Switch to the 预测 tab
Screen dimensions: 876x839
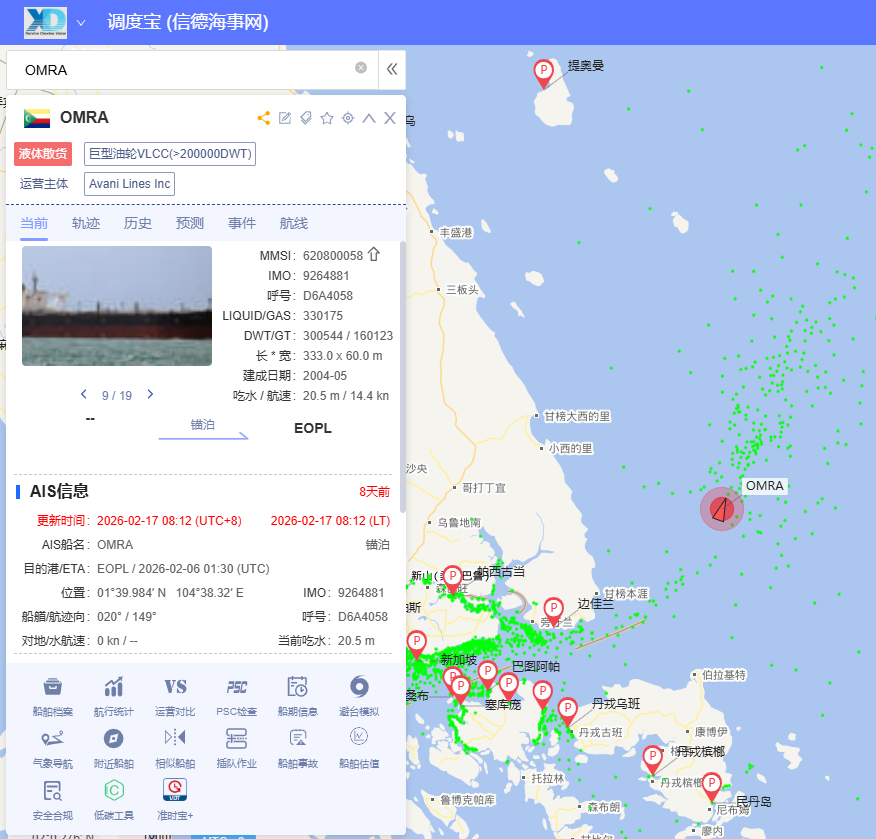190,223
